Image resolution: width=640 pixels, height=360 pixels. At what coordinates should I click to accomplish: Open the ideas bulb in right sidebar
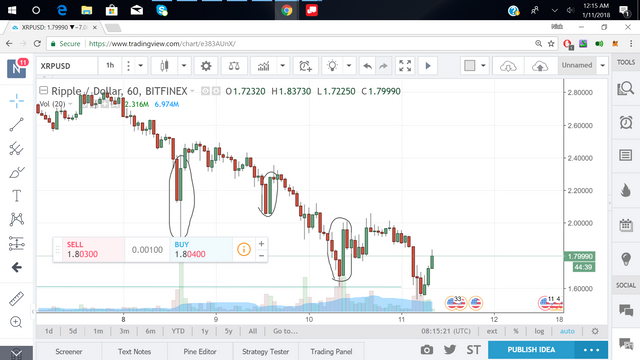(626, 259)
